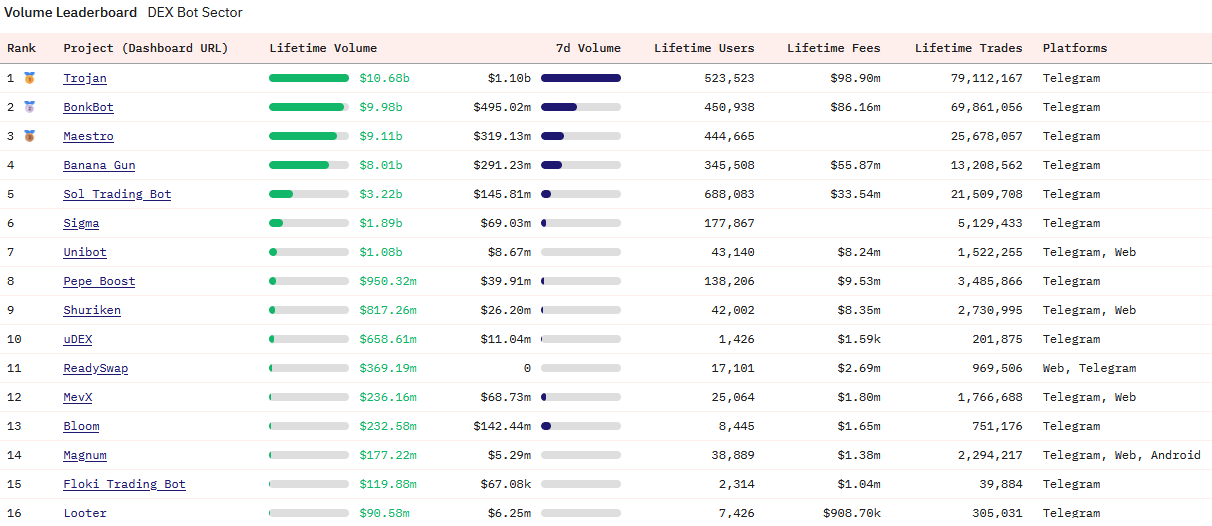Screen dimensions: 1212x526
Task: Click the silver medal icon beside rank 2
Action: coord(30,107)
